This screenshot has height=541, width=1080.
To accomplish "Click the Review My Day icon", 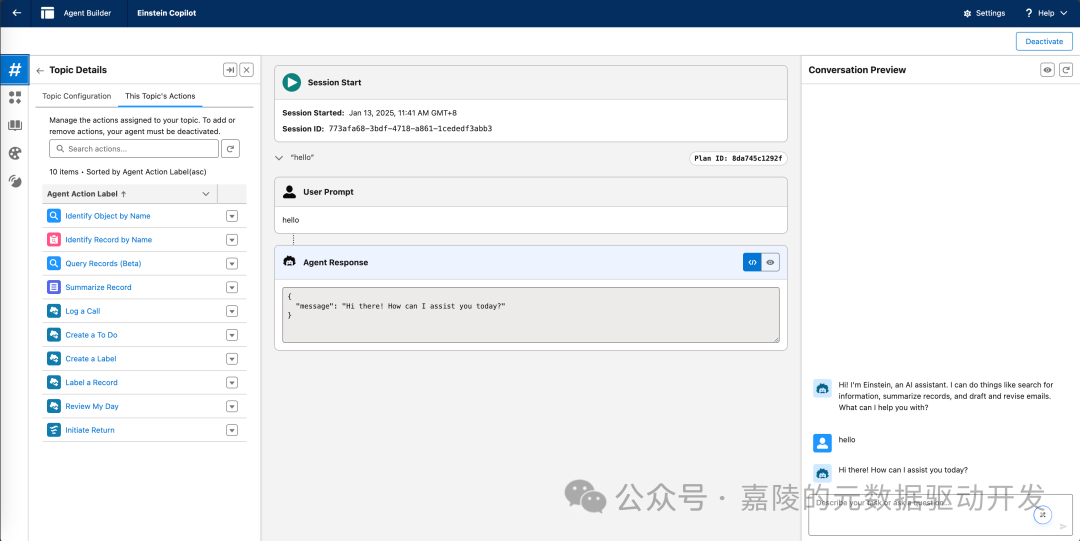I will [x=54, y=407].
